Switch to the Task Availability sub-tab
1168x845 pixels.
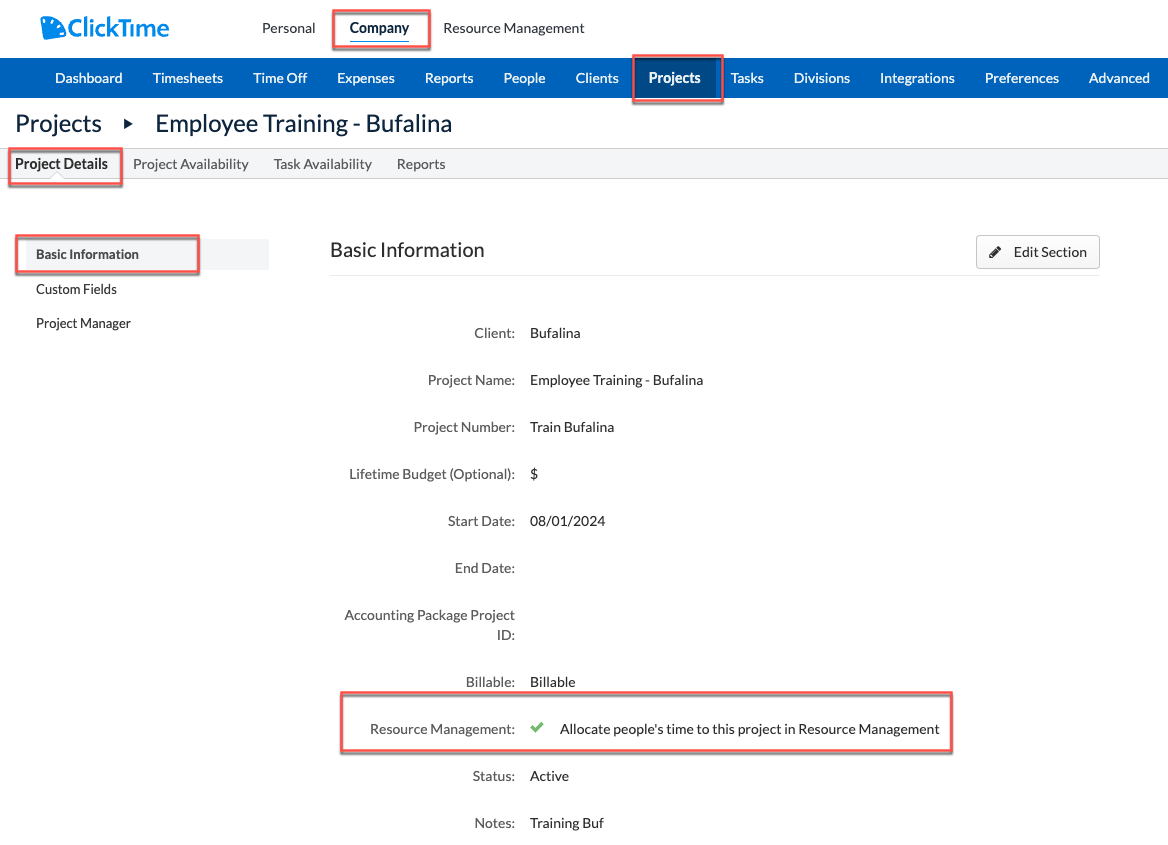point(323,164)
